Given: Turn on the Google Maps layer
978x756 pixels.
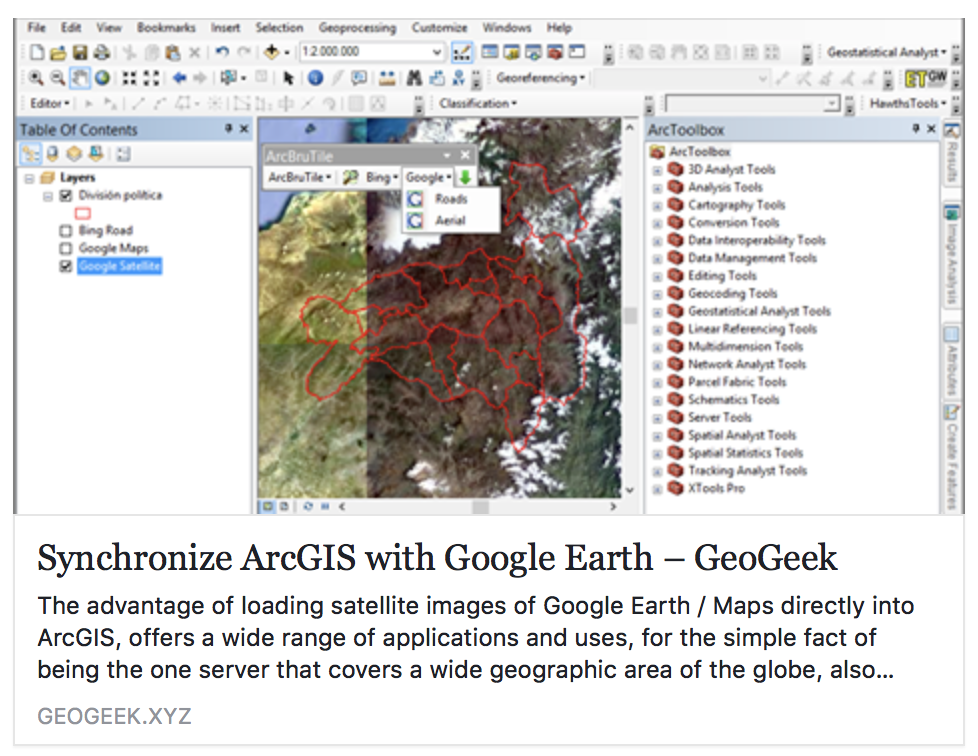Looking at the screenshot, I should 66,249.
